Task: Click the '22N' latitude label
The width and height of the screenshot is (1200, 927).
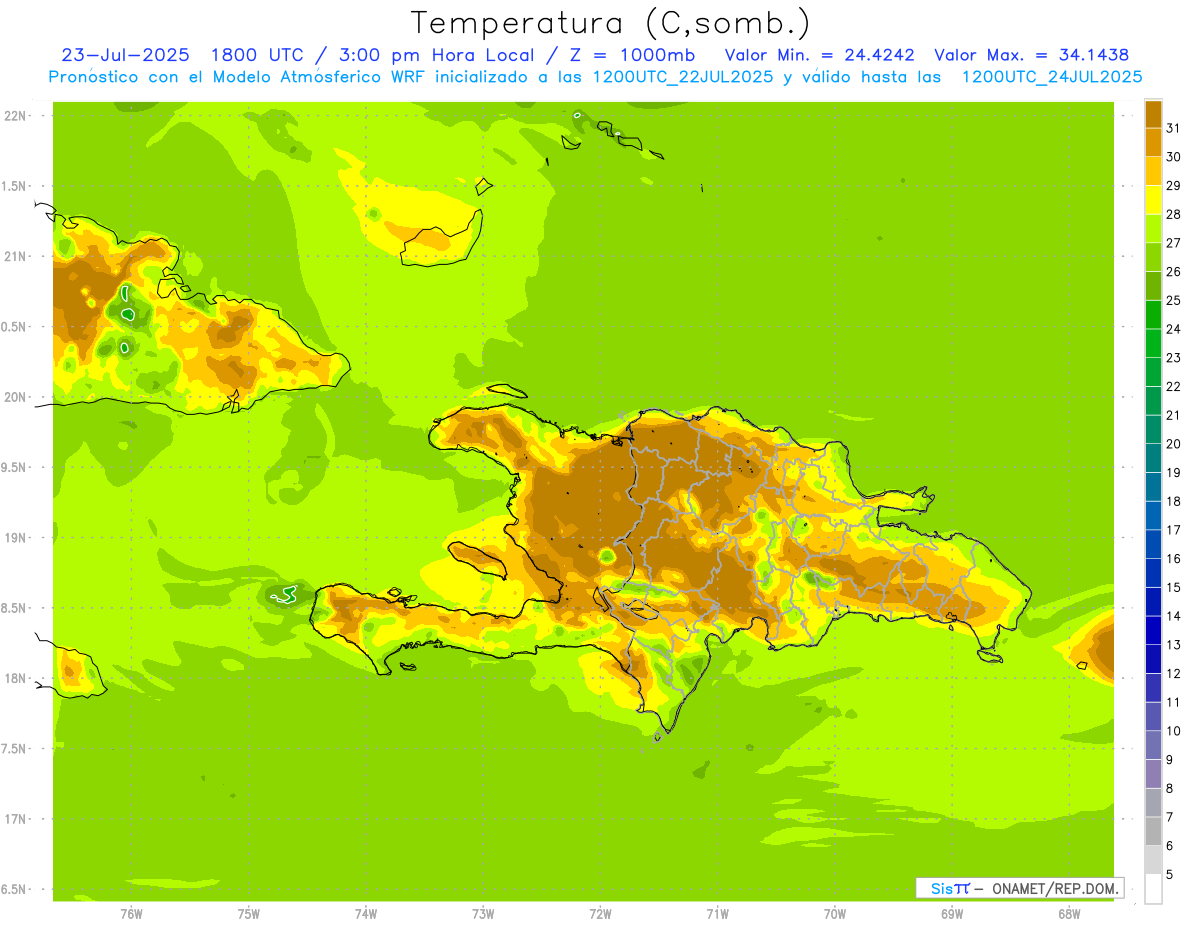Action: (16, 116)
